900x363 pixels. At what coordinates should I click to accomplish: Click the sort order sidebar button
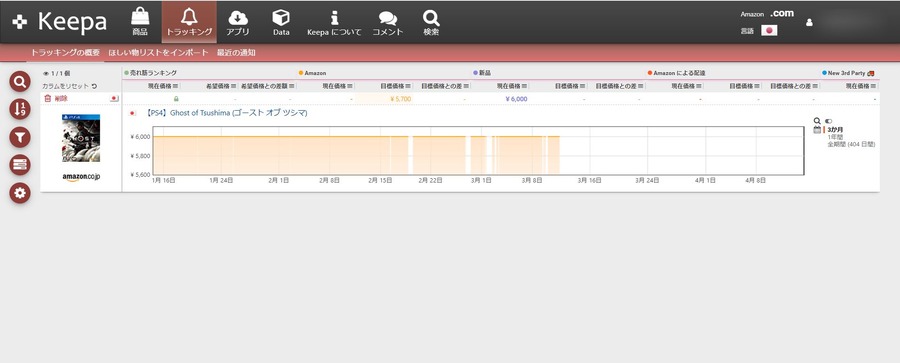(x=20, y=109)
